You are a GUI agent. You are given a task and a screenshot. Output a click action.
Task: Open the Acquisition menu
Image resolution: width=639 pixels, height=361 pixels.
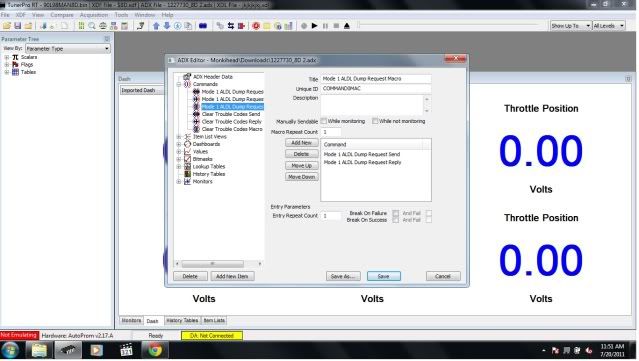[x=94, y=15]
